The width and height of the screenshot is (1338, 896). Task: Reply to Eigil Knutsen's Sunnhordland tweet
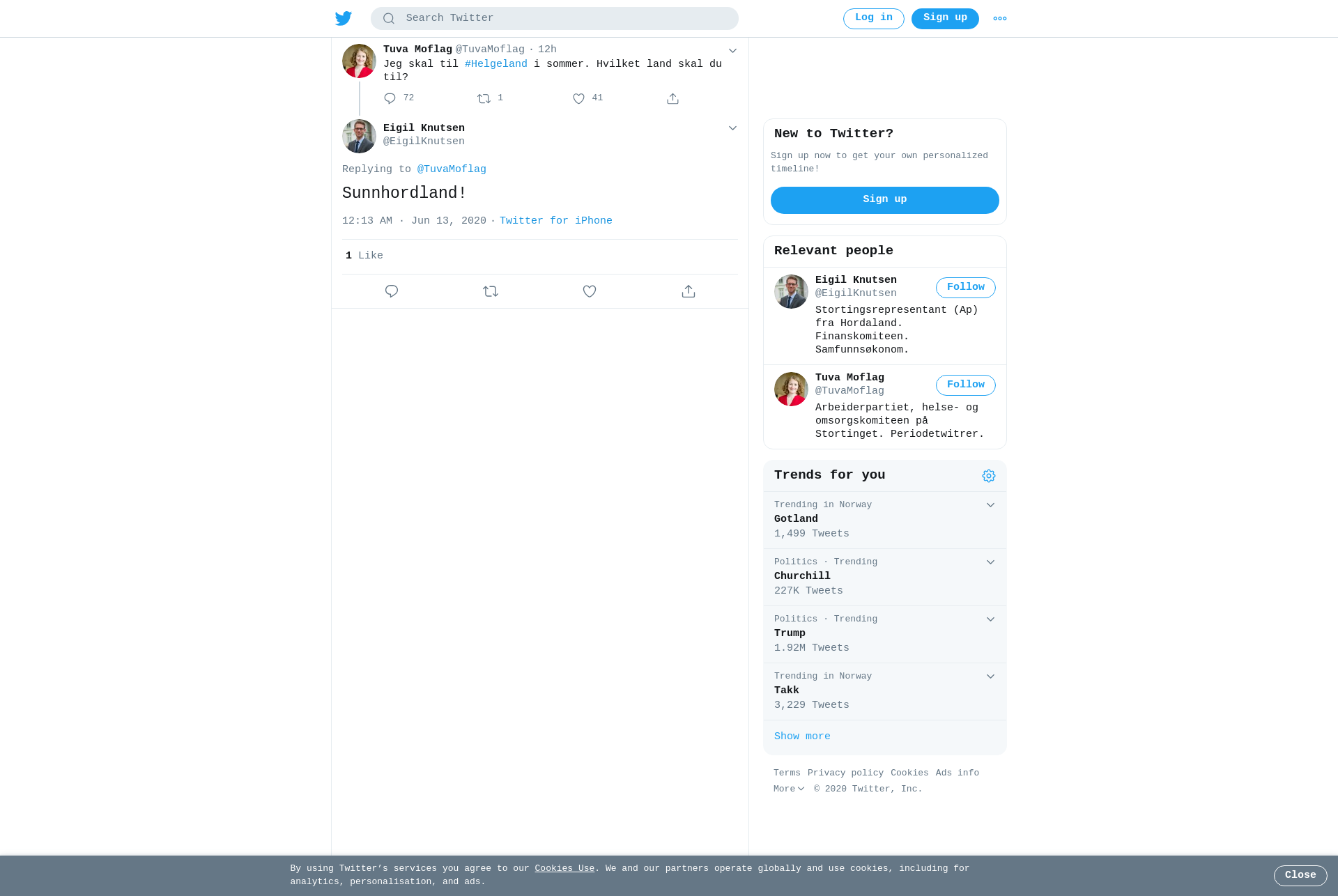coord(392,291)
